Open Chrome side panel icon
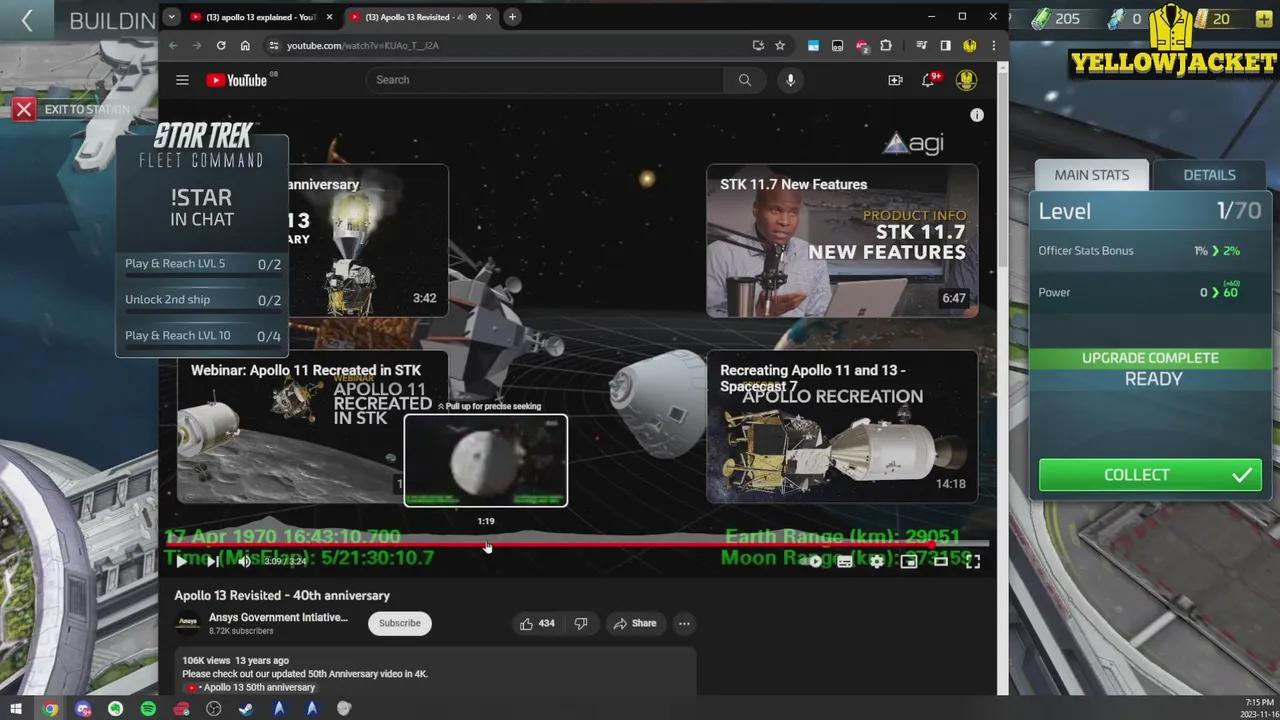 [x=945, y=45]
